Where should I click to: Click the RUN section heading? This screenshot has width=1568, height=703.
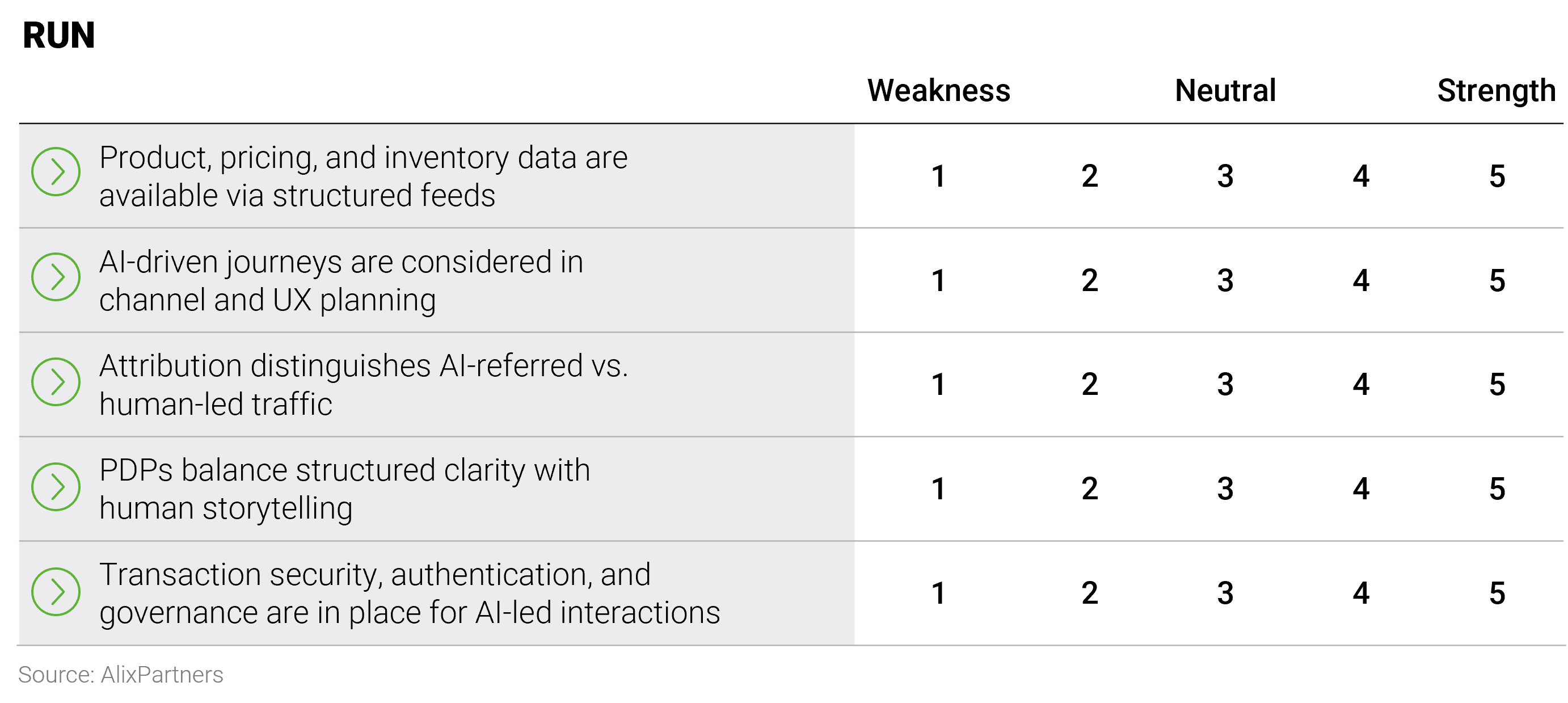59,35
